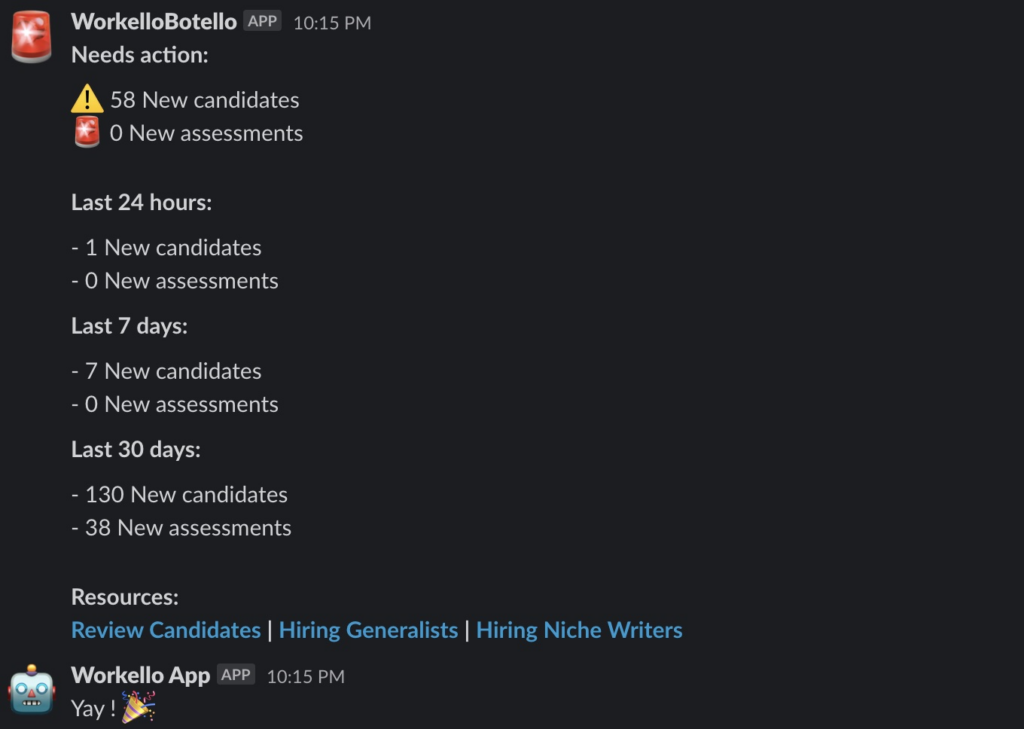Open the Hiring Niche Writers link
This screenshot has width=1024, height=729.
click(579, 630)
